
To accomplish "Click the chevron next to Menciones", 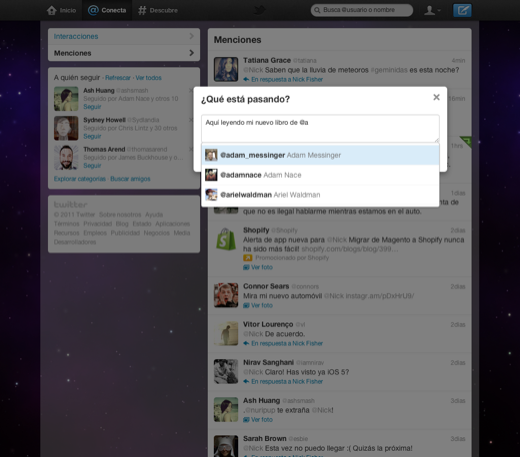I will pyautogui.click(x=191, y=53).
